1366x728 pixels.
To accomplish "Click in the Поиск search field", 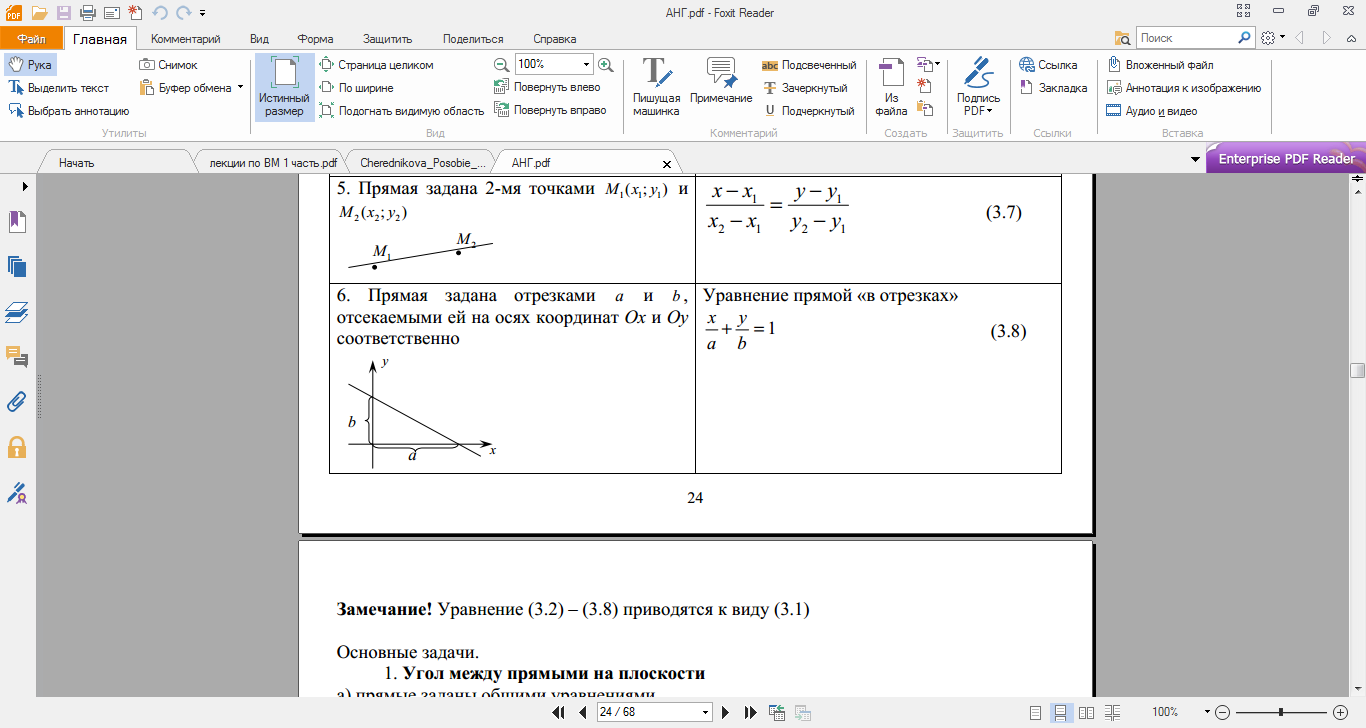I will tap(1187, 38).
